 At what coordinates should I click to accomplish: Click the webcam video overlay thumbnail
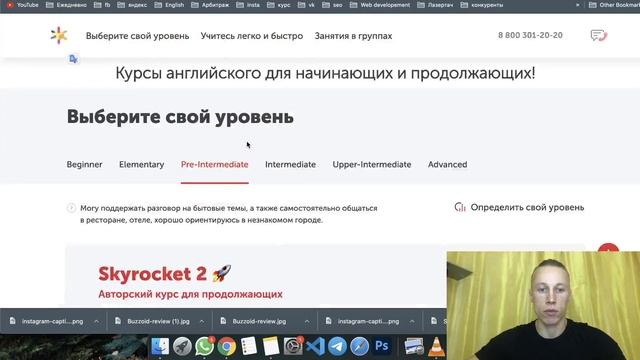tap(543, 306)
